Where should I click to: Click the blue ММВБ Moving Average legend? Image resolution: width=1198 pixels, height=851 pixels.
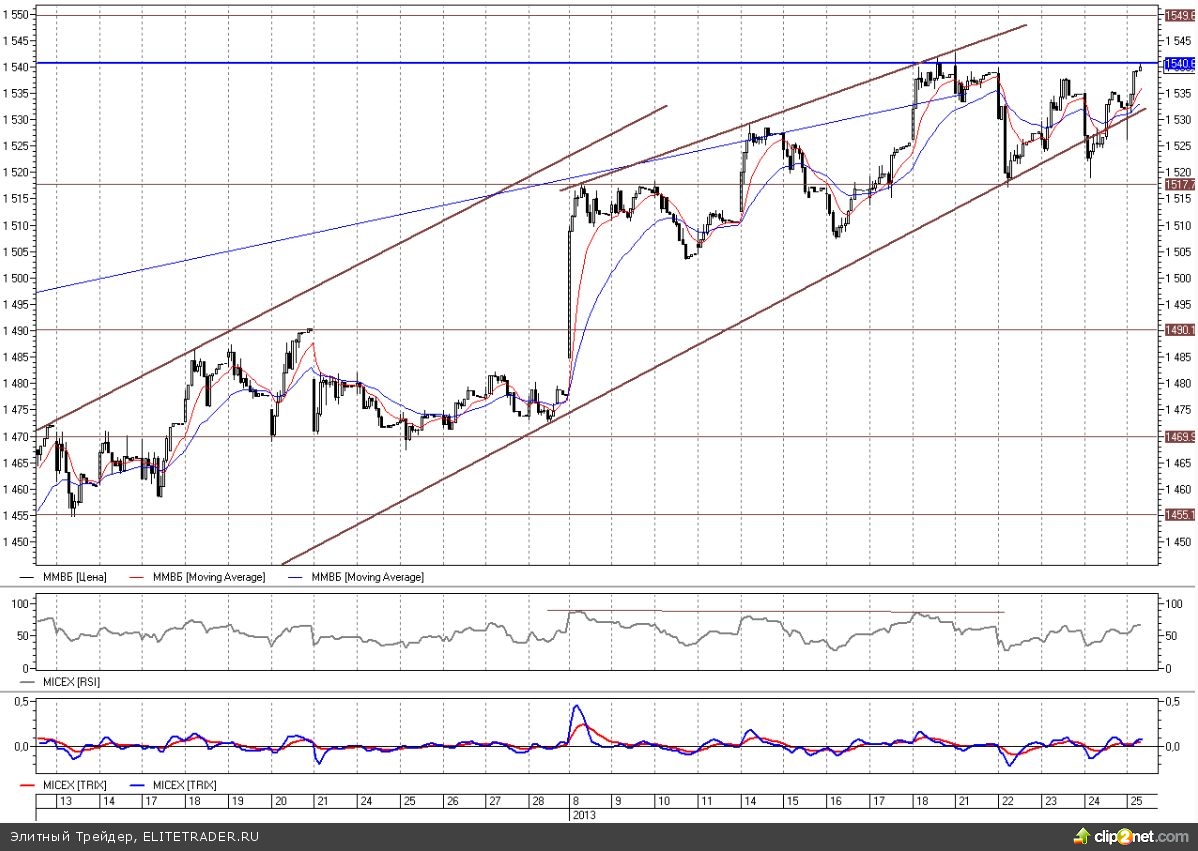tap(366, 577)
